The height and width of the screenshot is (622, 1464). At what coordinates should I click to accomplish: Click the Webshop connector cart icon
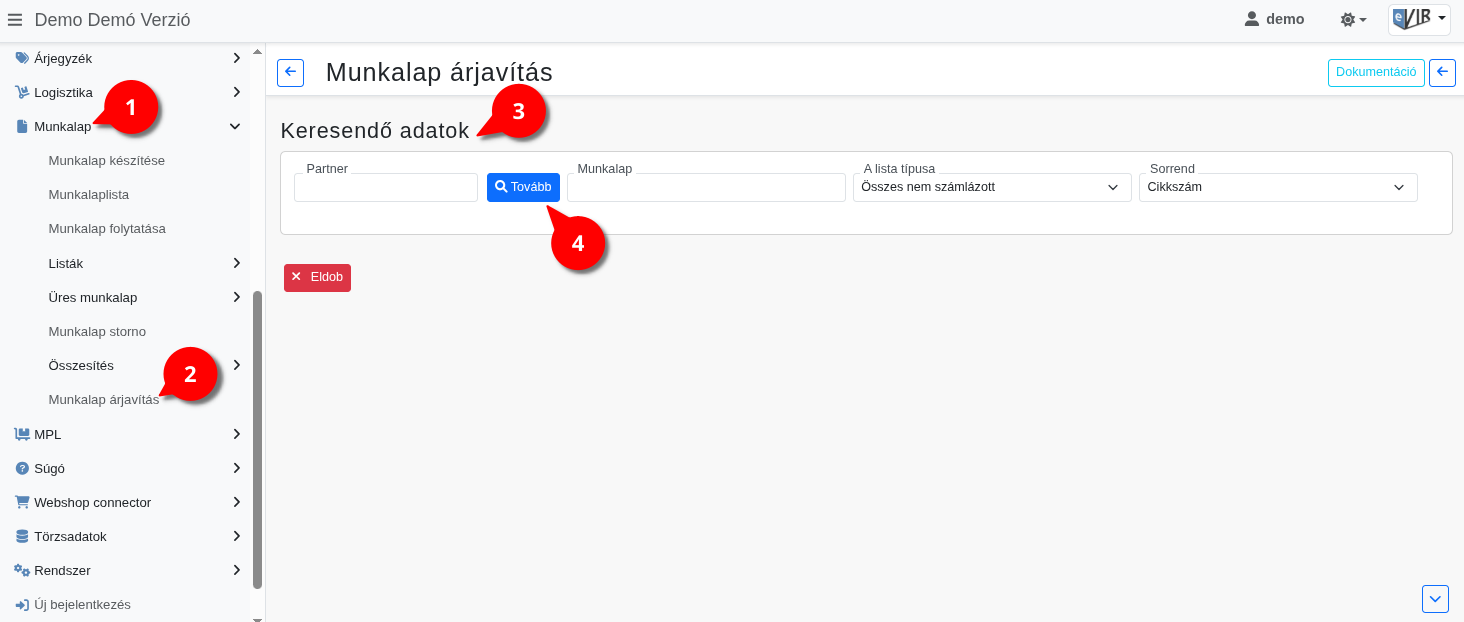[x=22, y=502]
